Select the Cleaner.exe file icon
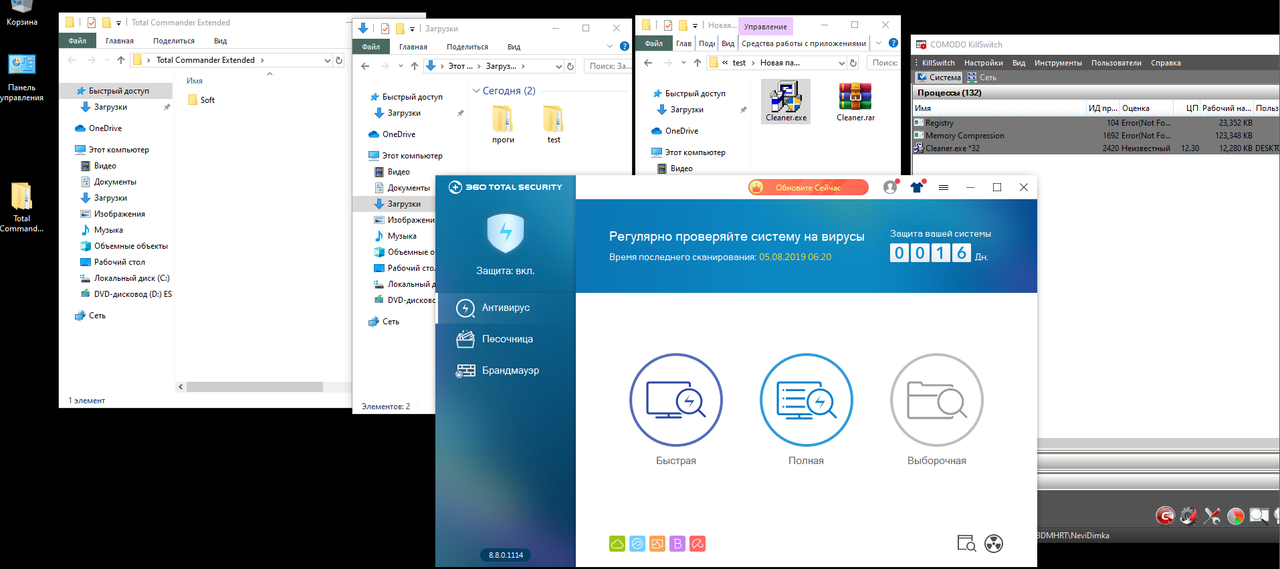This screenshot has width=1280, height=569. pos(785,101)
